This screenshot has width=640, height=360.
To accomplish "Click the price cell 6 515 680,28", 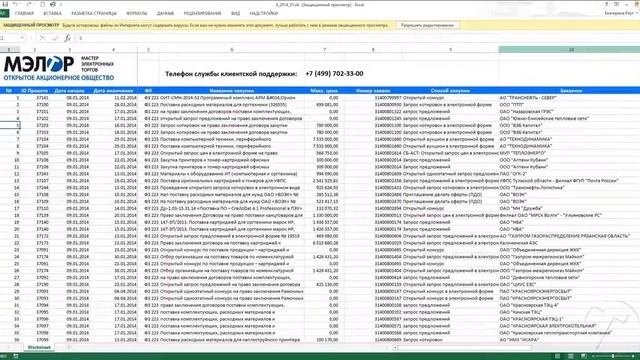I will pyautogui.click(x=326, y=243).
